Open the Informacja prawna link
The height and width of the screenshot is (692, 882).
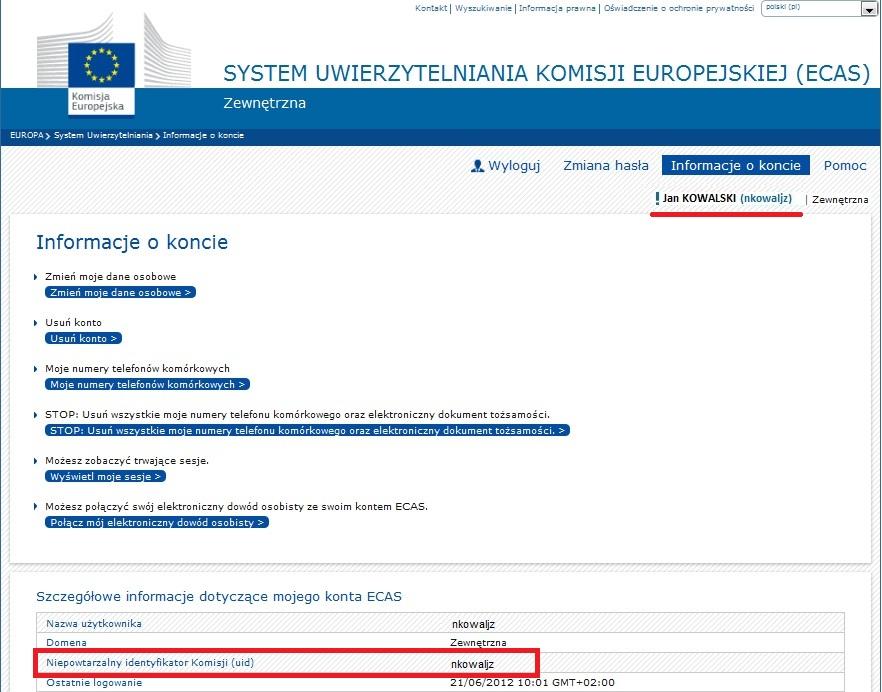pos(557,8)
